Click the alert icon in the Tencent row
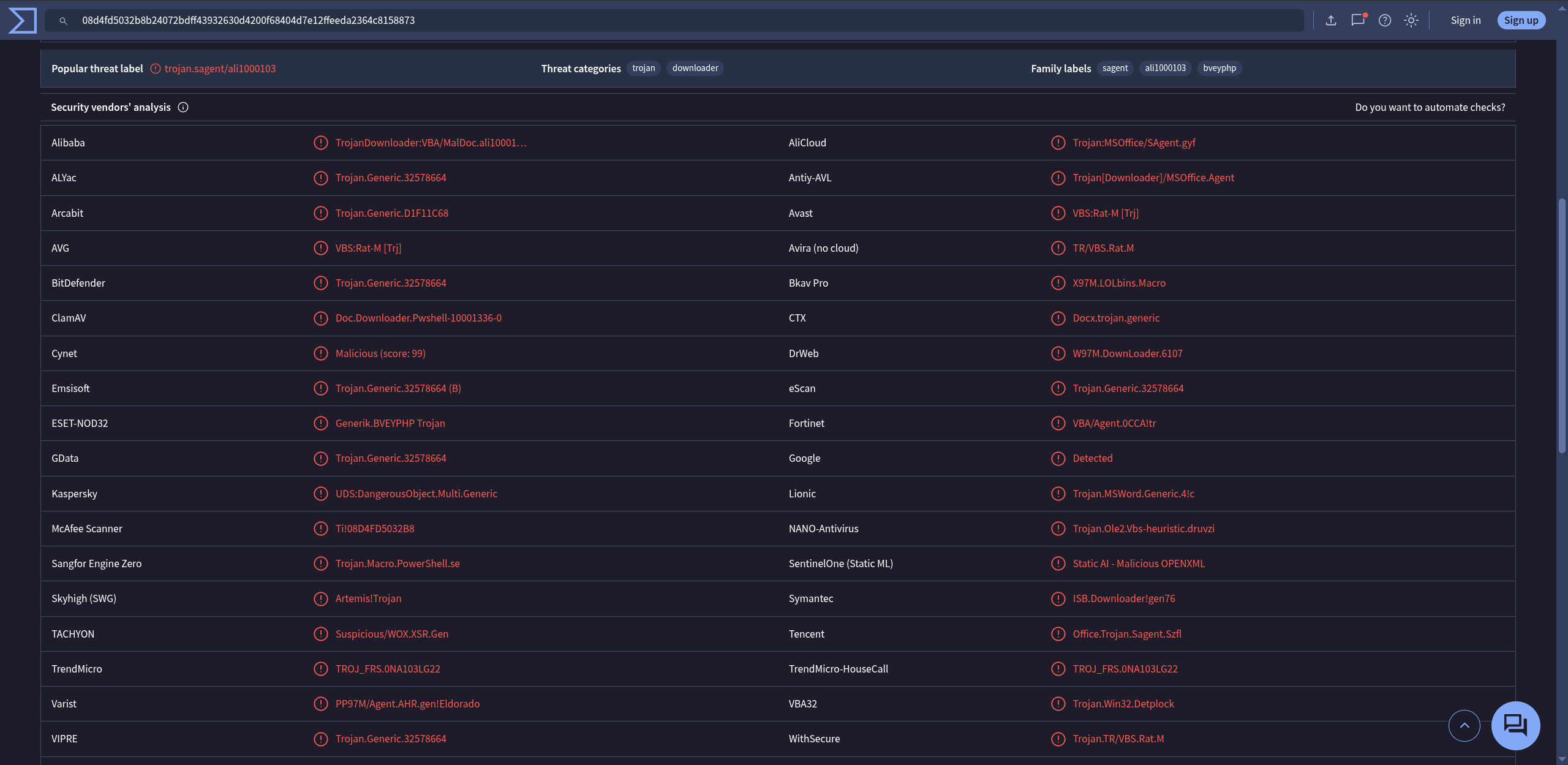The height and width of the screenshot is (765, 1568). [1058, 634]
